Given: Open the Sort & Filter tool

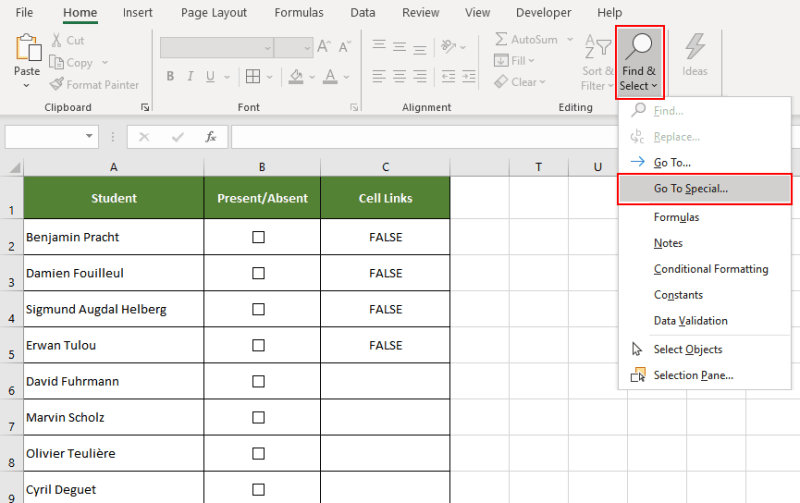Looking at the screenshot, I should 597,62.
